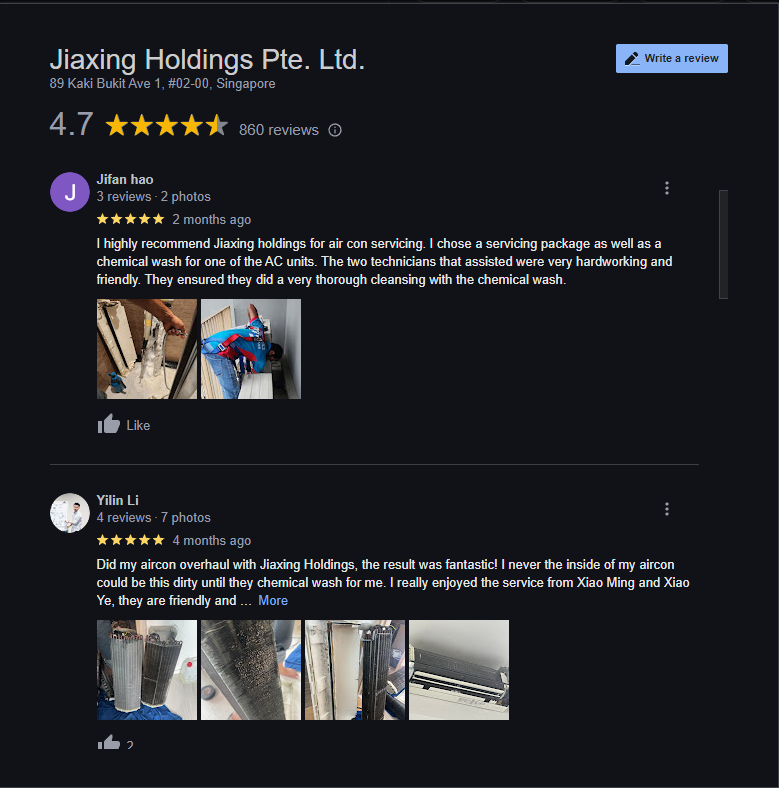779x788 pixels.
Task: Open Yilin's first photo of two coil units
Action: pyautogui.click(x=147, y=670)
